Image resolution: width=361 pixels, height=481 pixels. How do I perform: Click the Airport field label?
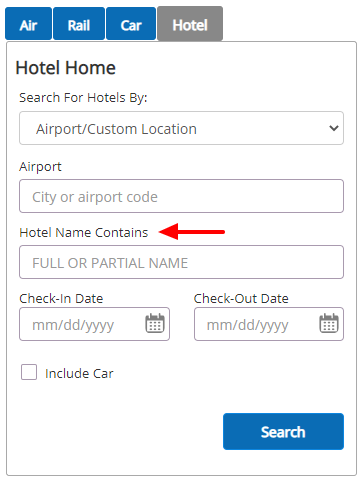click(40, 167)
